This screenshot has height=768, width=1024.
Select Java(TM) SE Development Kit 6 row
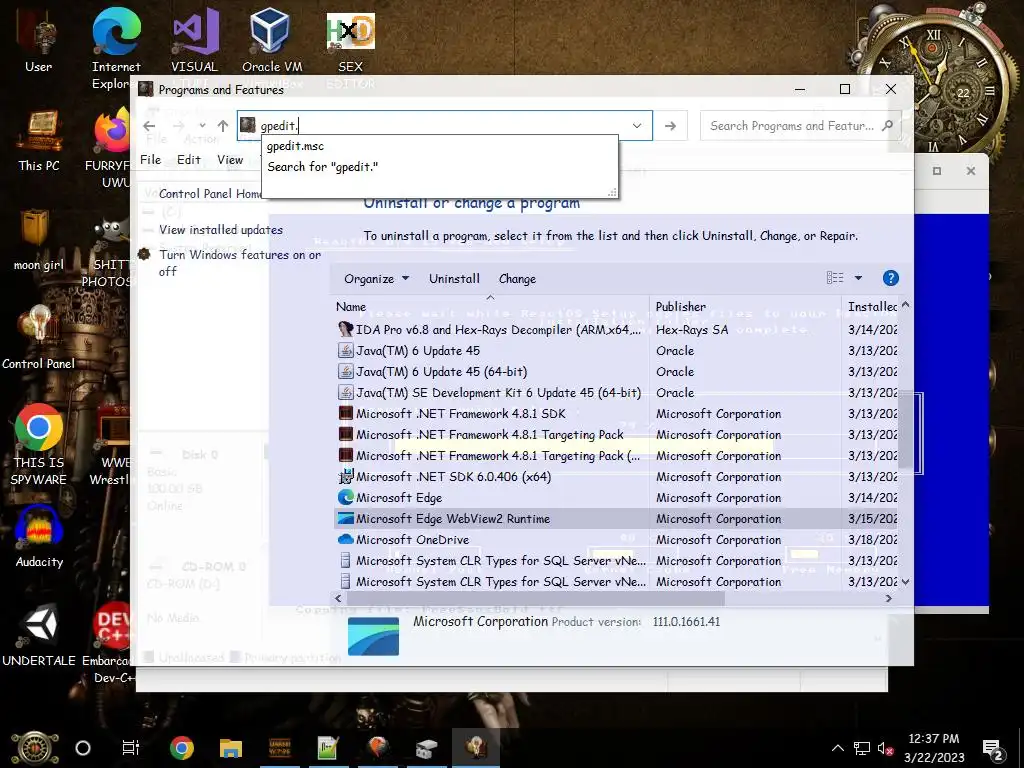(615, 392)
